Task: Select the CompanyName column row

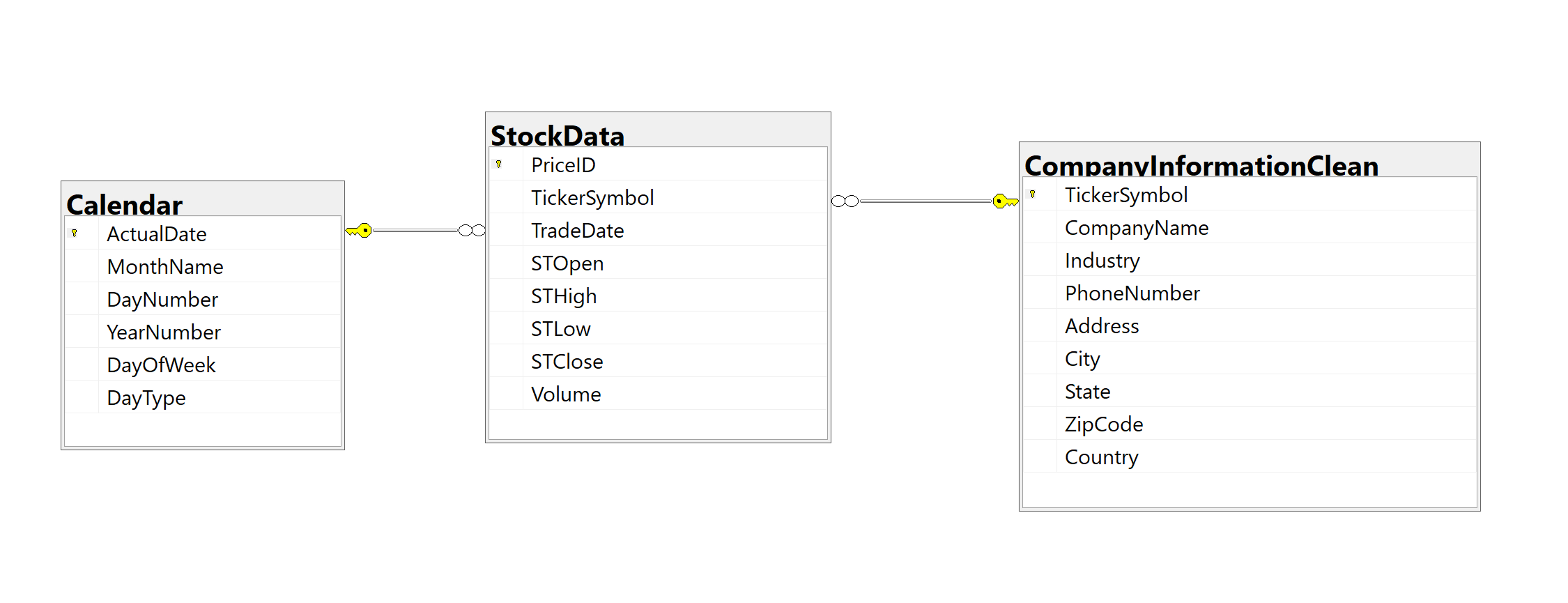Action: pyautogui.click(x=1136, y=227)
